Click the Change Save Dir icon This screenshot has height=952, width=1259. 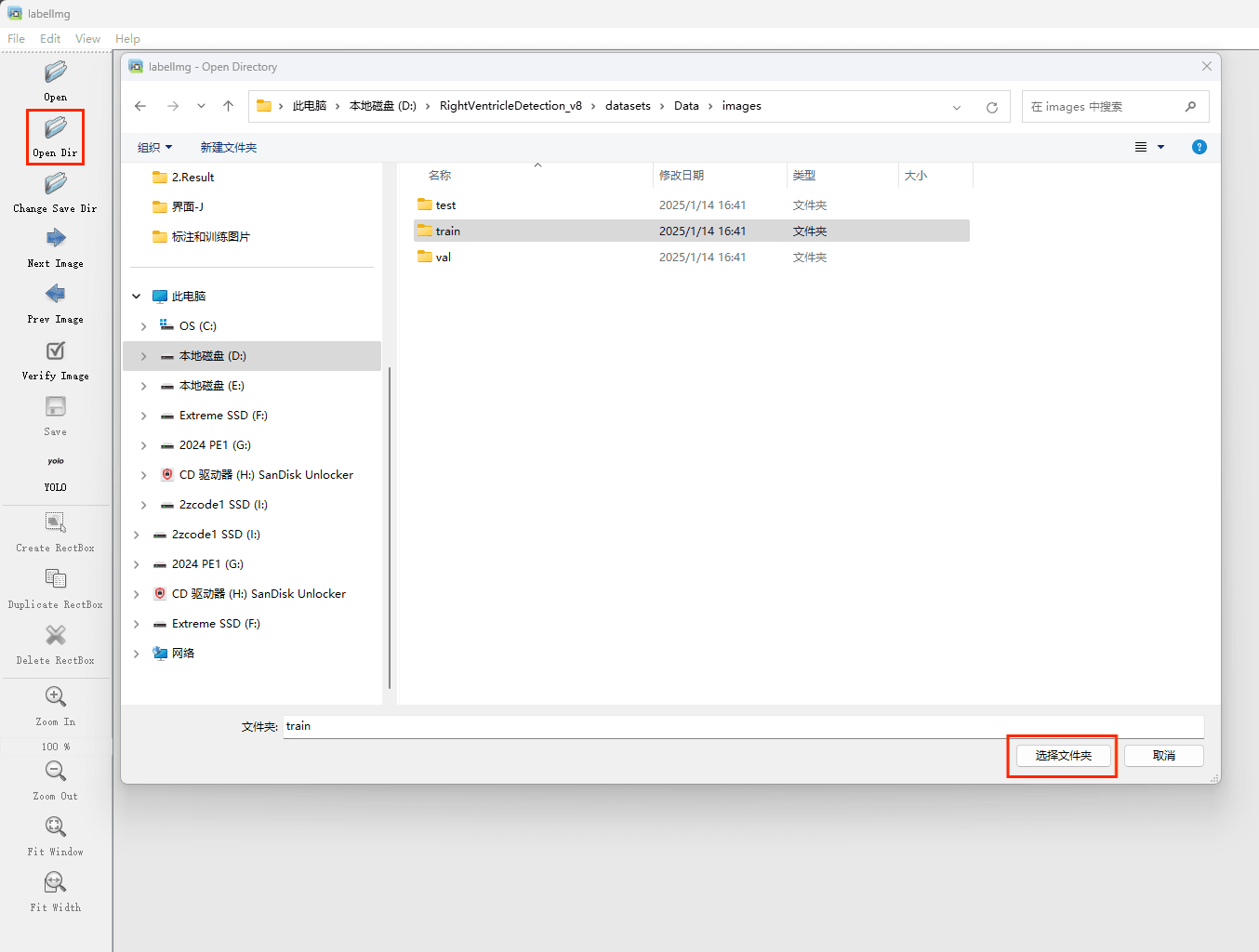56,184
